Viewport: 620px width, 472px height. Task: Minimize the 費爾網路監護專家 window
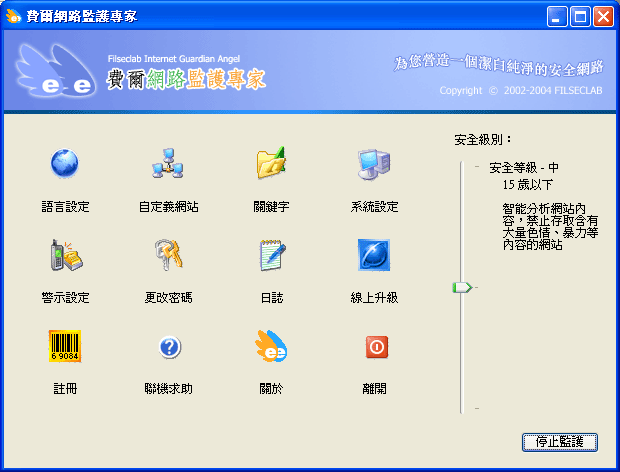click(x=560, y=16)
